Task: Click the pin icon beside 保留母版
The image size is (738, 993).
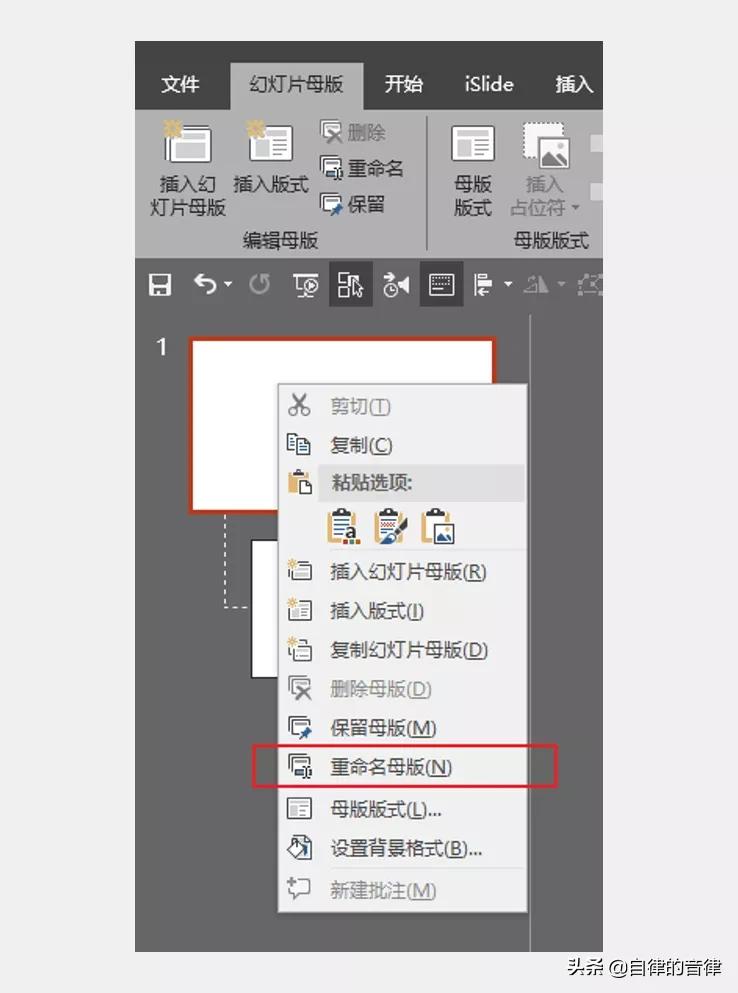Action: [299, 727]
